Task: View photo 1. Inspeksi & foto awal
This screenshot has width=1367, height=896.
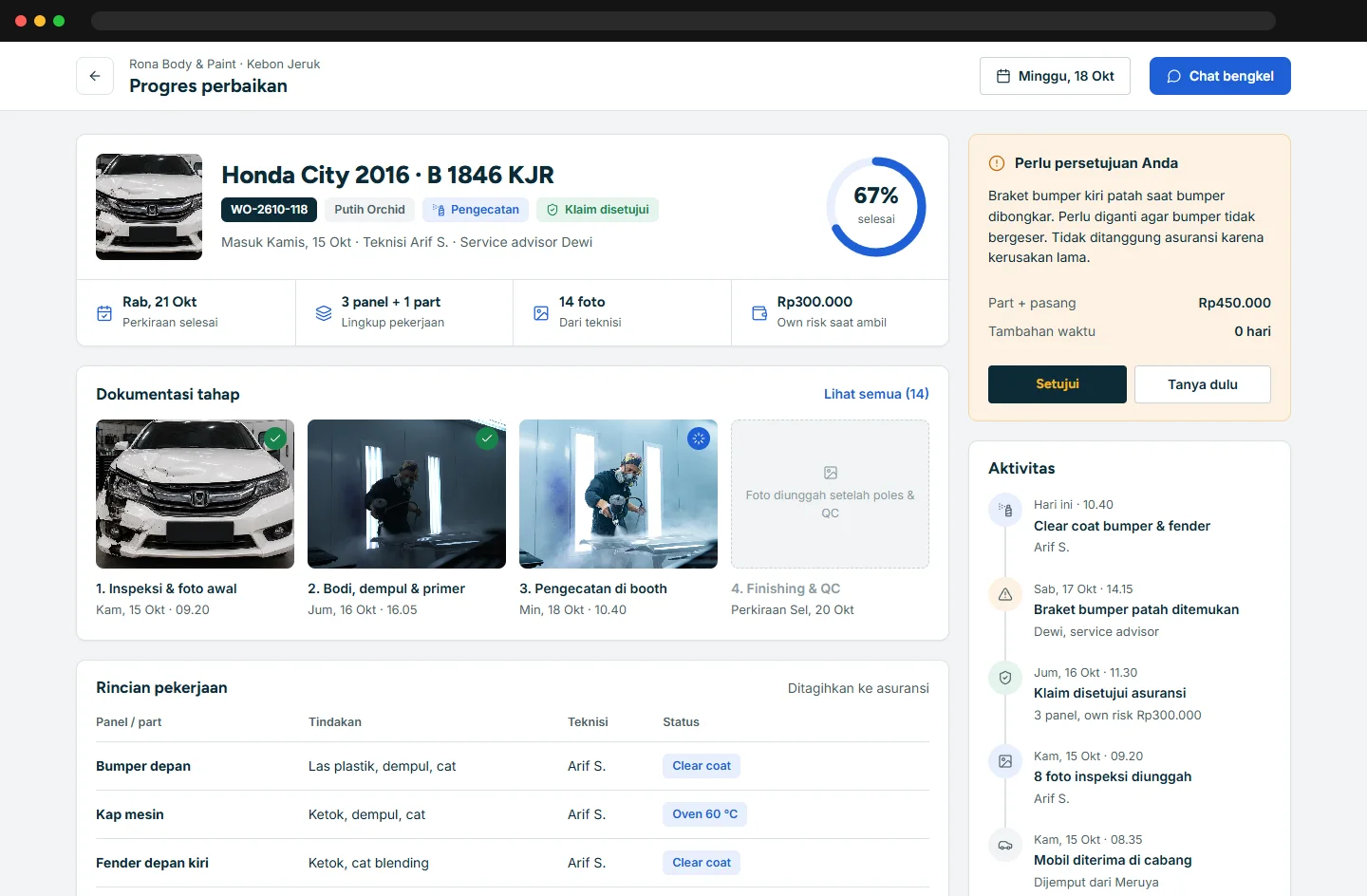Action: (195, 494)
